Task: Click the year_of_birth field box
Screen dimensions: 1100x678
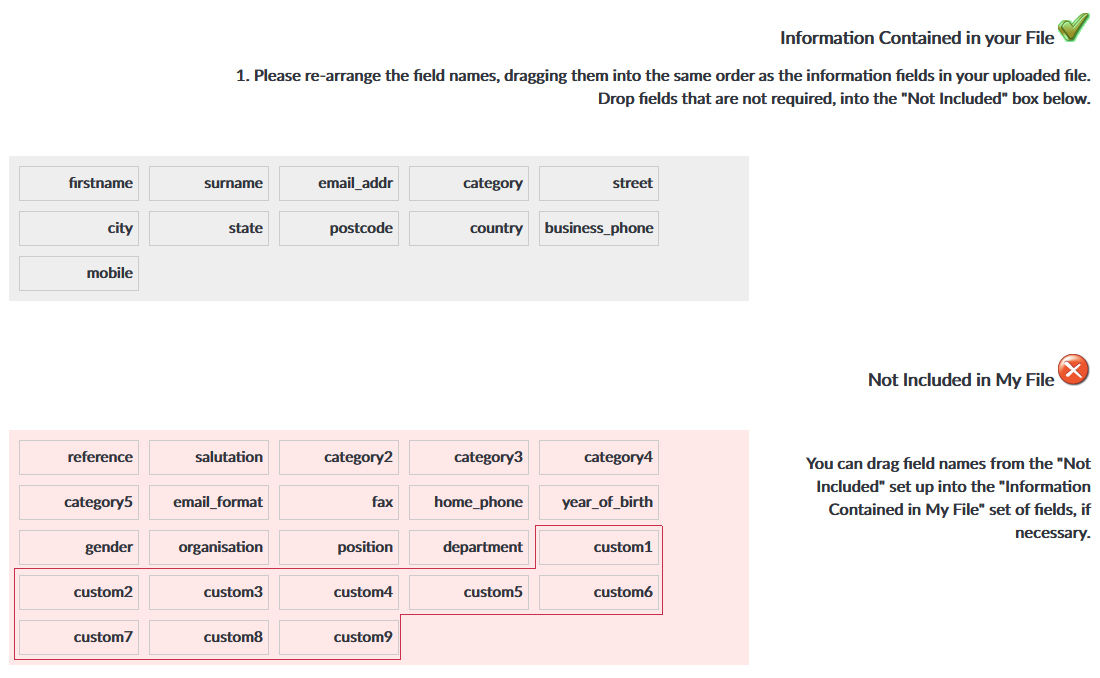Action: click(599, 502)
